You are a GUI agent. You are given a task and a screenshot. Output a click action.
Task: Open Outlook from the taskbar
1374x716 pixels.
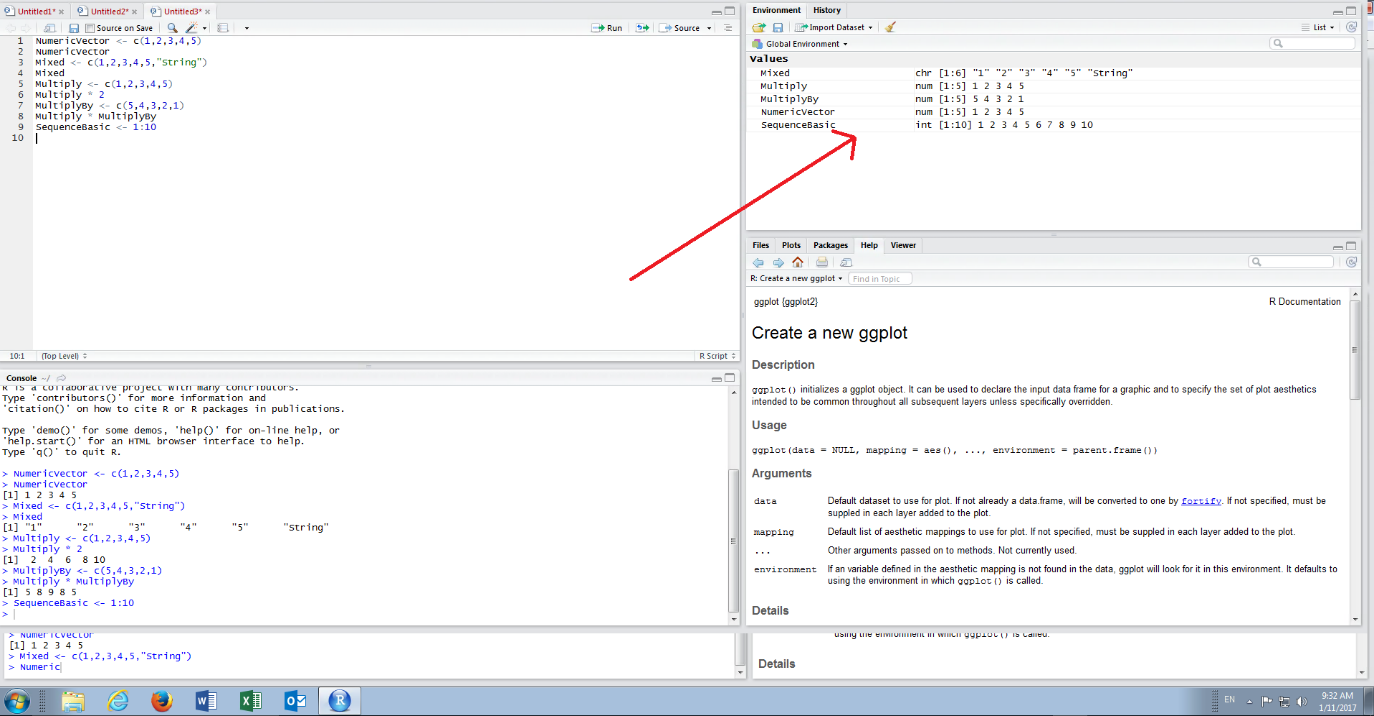point(295,701)
